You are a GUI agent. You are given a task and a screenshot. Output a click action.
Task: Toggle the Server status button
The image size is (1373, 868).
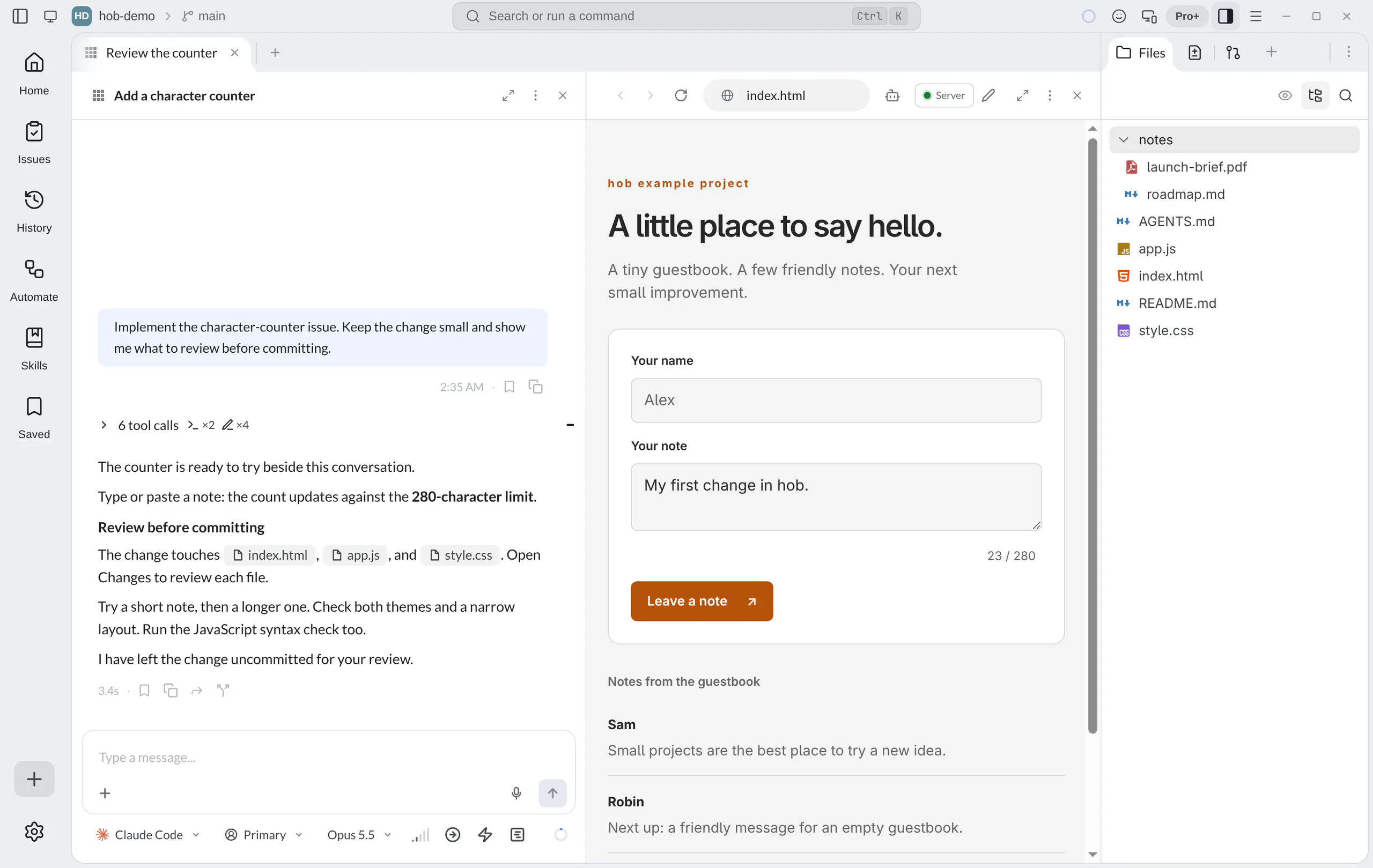pyautogui.click(x=943, y=95)
